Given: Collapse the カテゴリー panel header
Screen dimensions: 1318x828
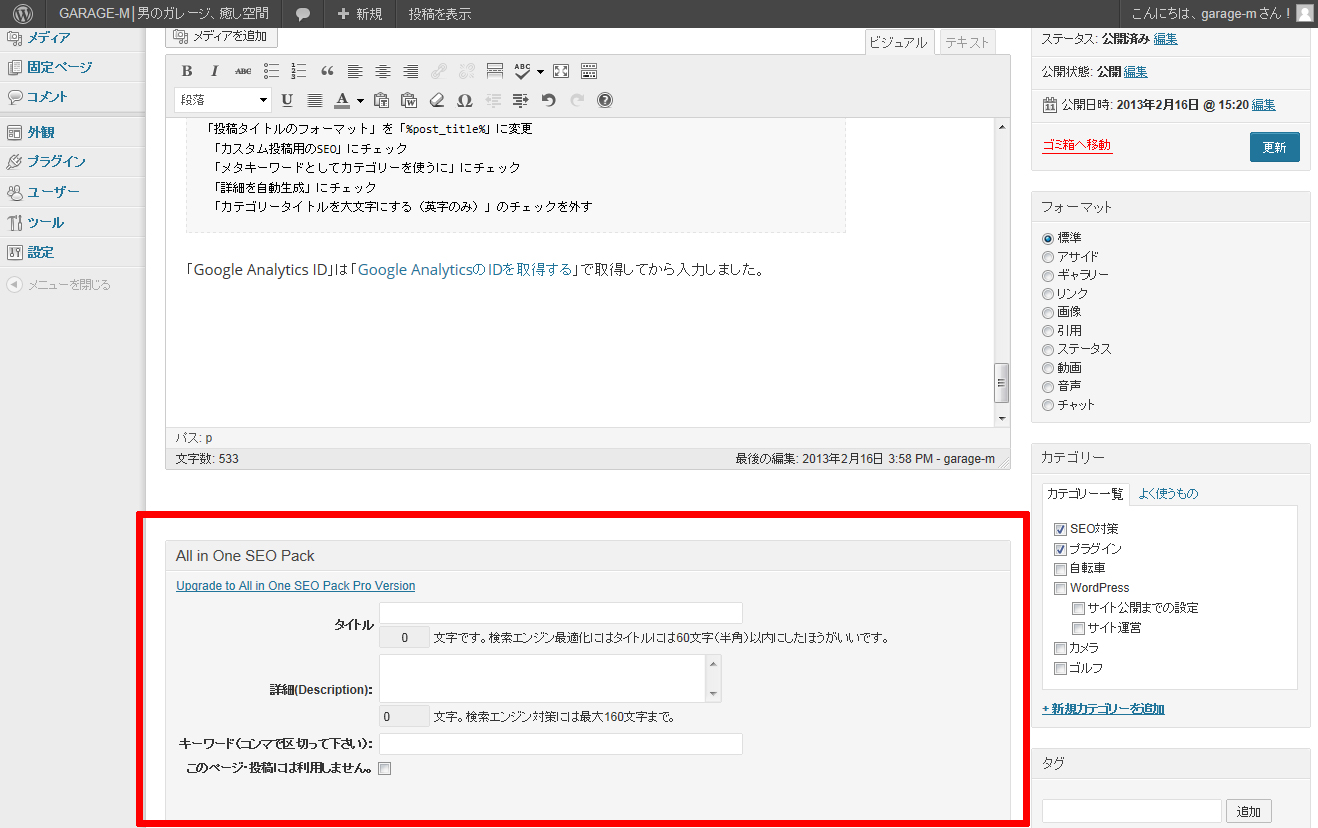Looking at the screenshot, I should point(1170,458).
